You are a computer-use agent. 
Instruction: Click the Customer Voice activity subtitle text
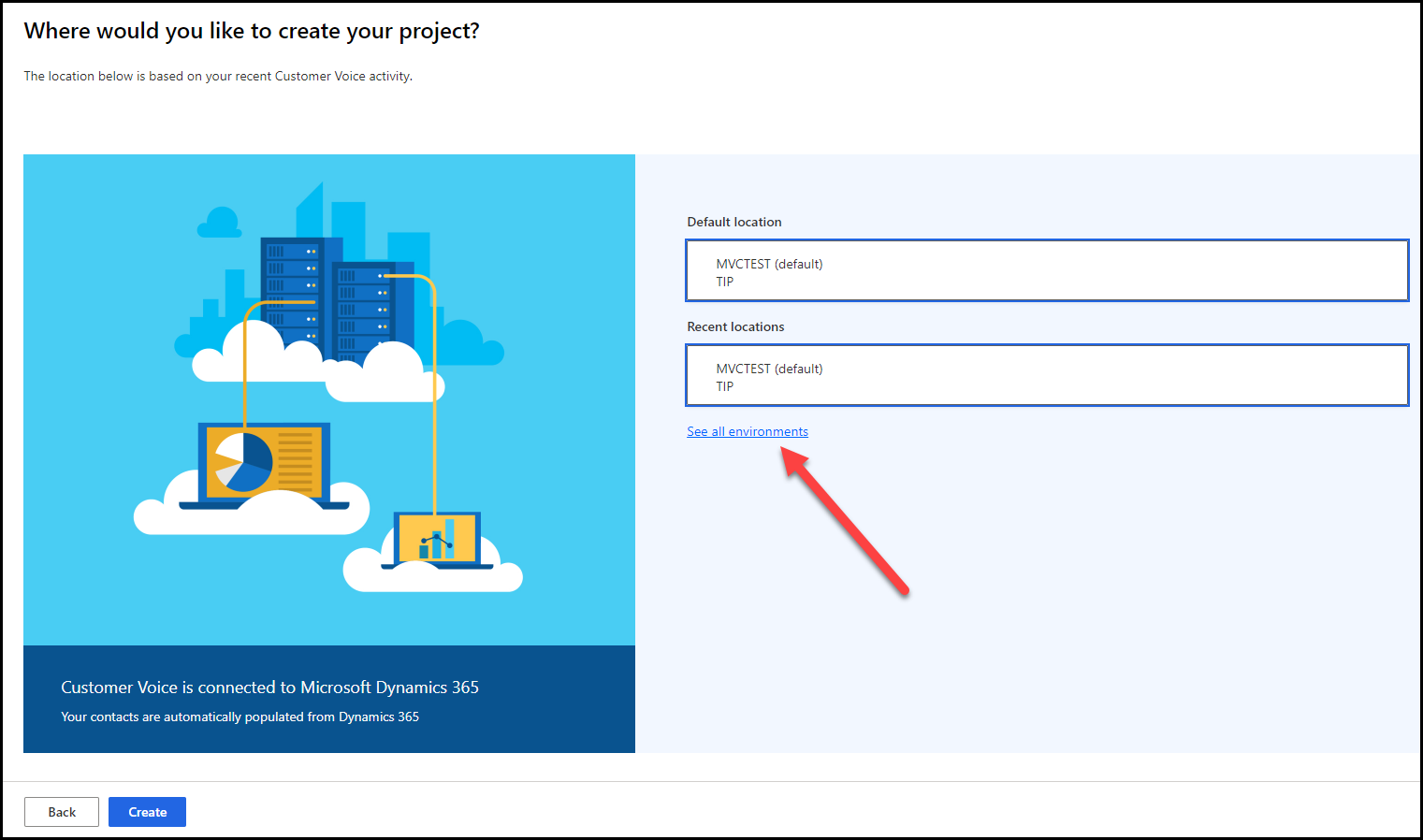click(218, 76)
